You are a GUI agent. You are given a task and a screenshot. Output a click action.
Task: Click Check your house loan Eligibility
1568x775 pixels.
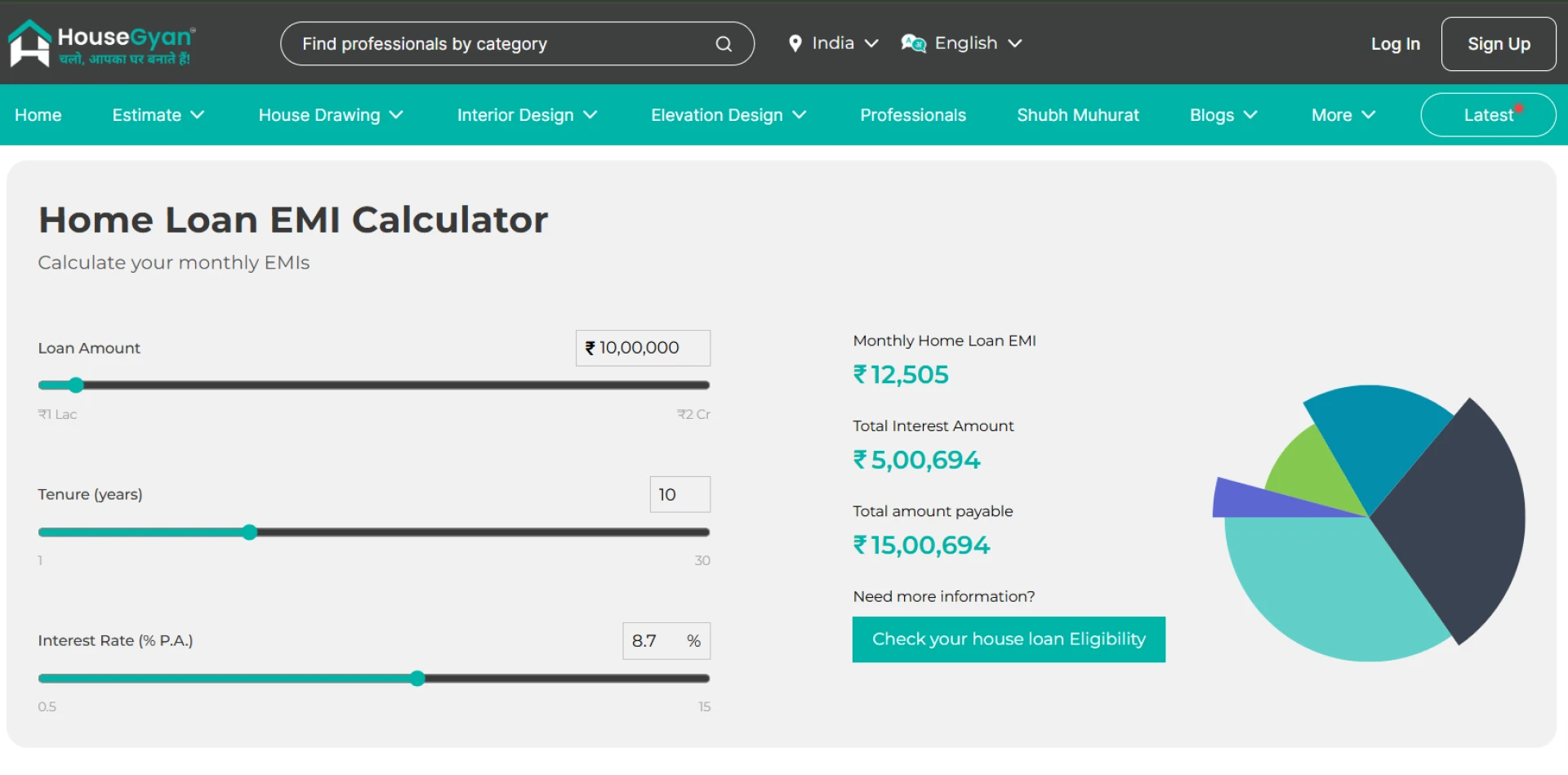[x=1009, y=639]
